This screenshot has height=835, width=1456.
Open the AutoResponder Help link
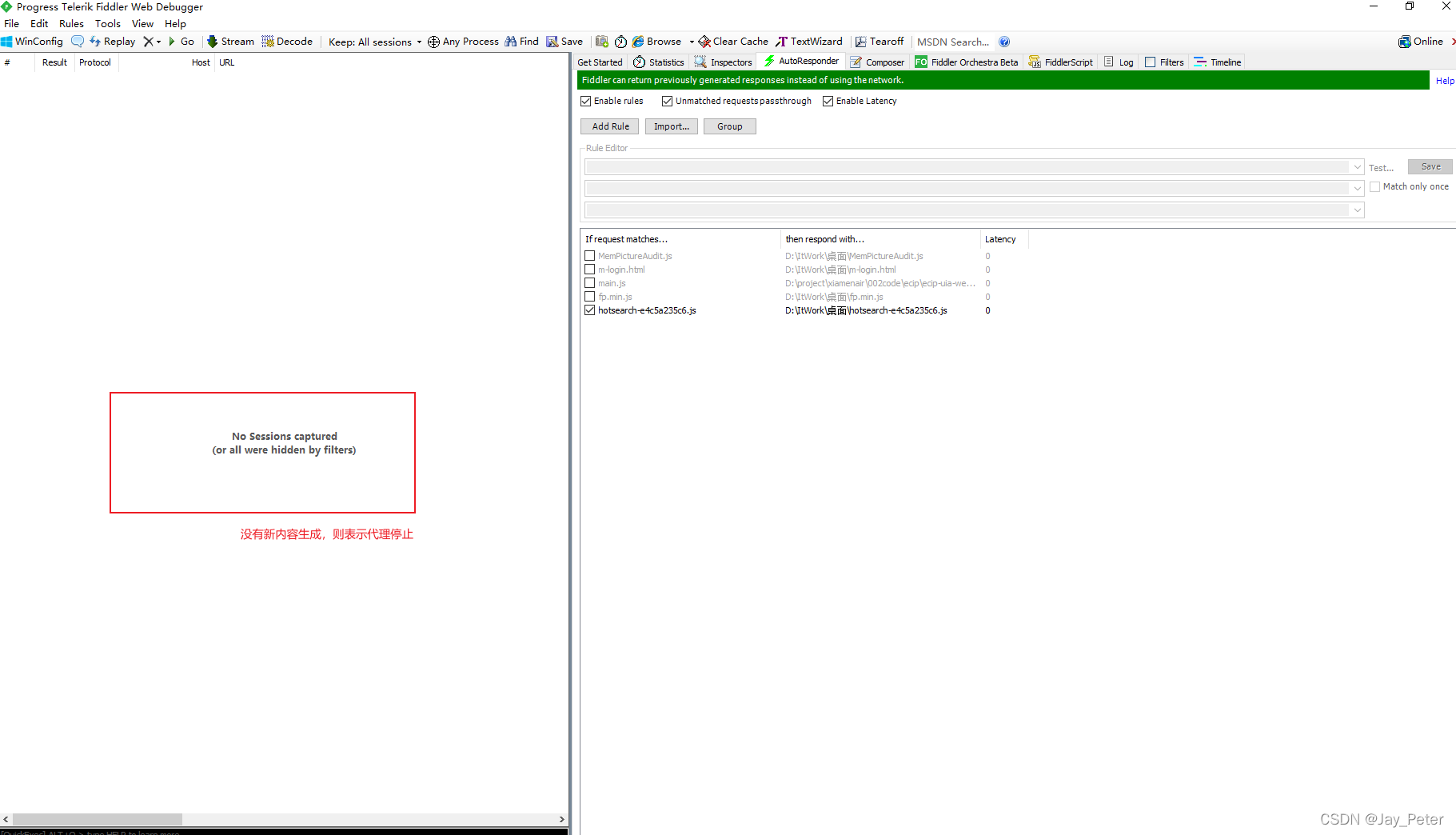pos(1445,81)
